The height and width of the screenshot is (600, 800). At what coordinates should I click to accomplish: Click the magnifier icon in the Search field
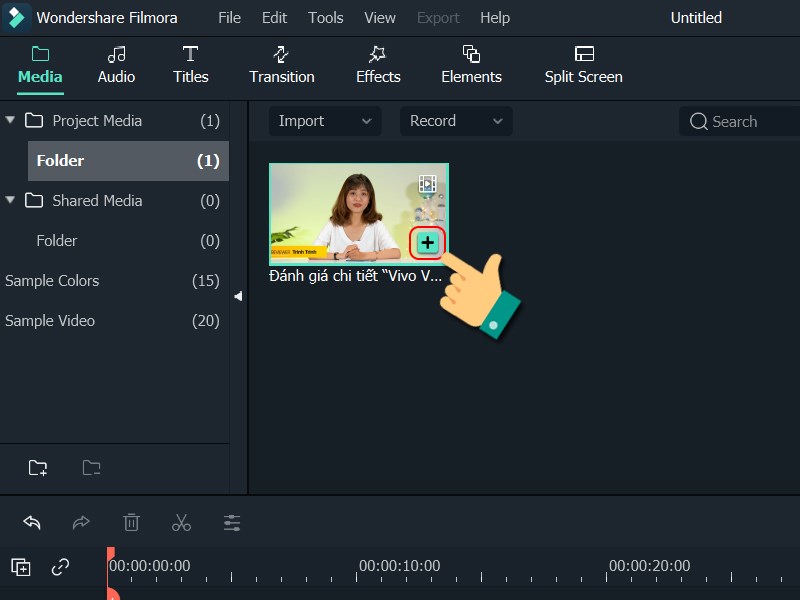(x=699, y=121)
